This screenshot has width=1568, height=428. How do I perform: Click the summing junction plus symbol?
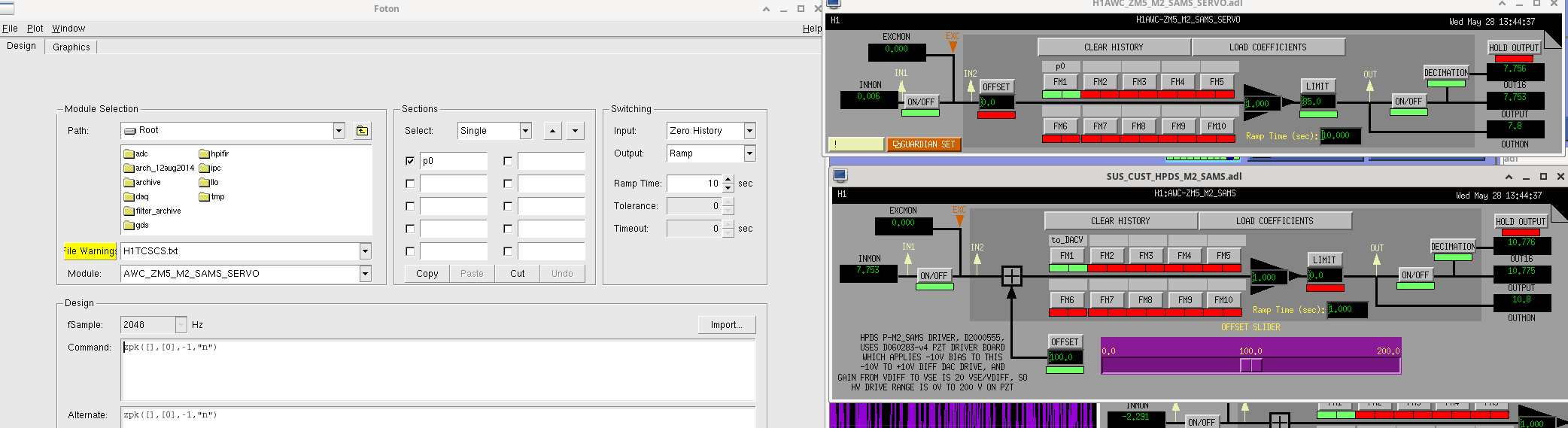tap(1012, 276)
